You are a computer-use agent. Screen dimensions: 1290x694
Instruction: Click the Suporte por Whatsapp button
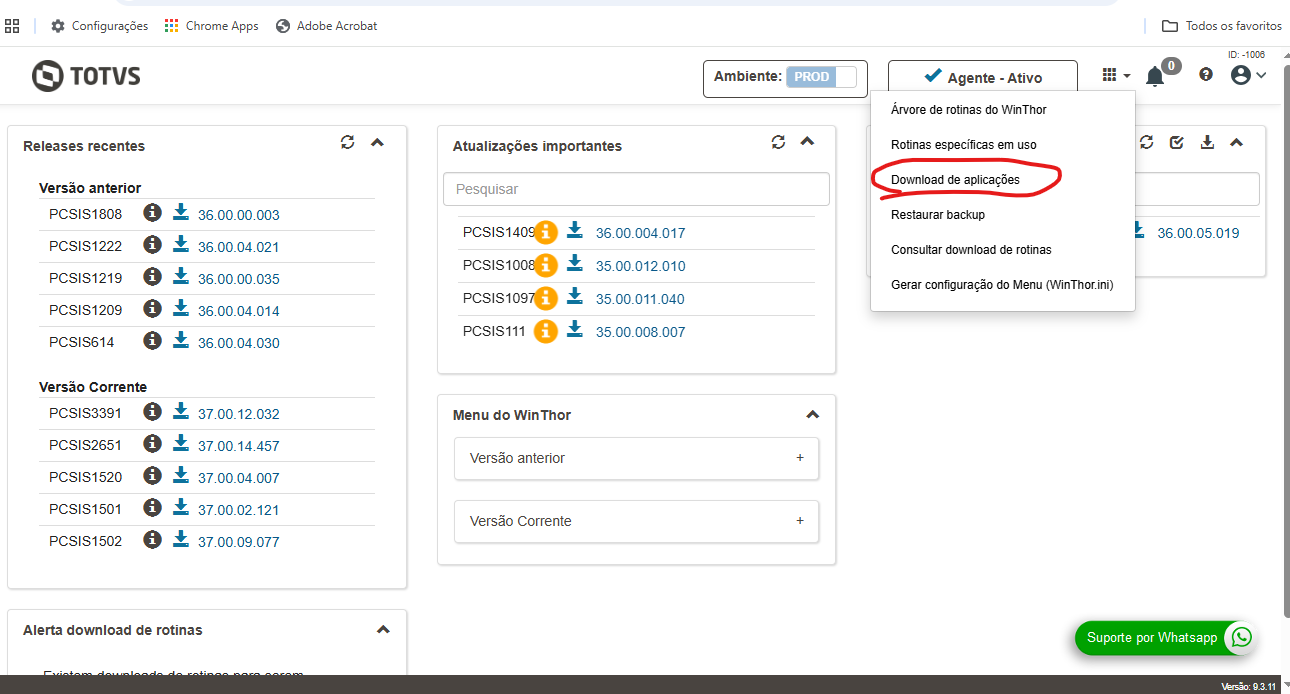click(1165, 638)
